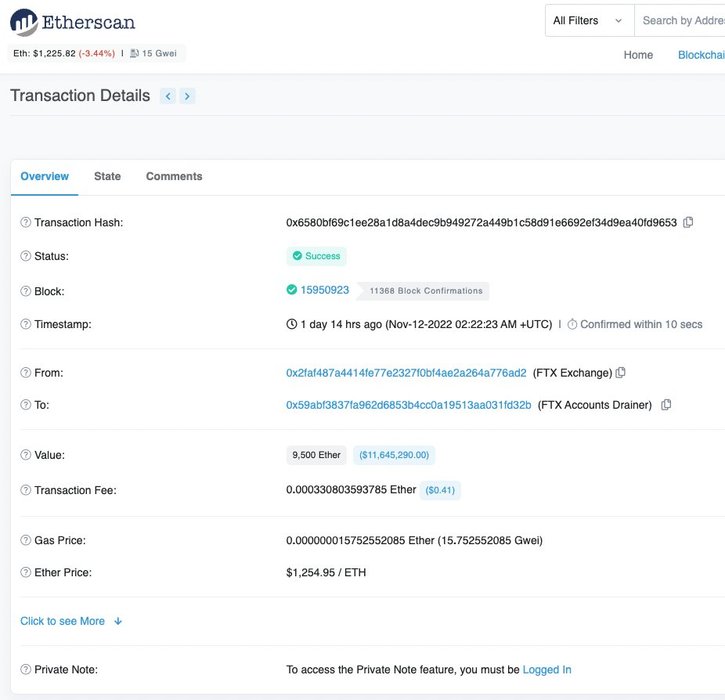Screen dimensions: 725x700
Task: Help icon beside Gas Price
Action: coord(25,540)
